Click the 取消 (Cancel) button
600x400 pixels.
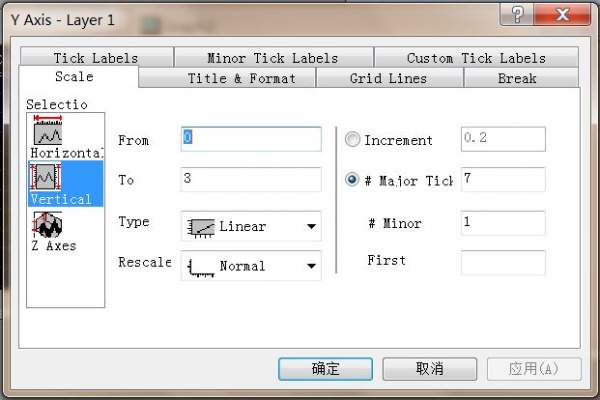(x=429, y=368)
